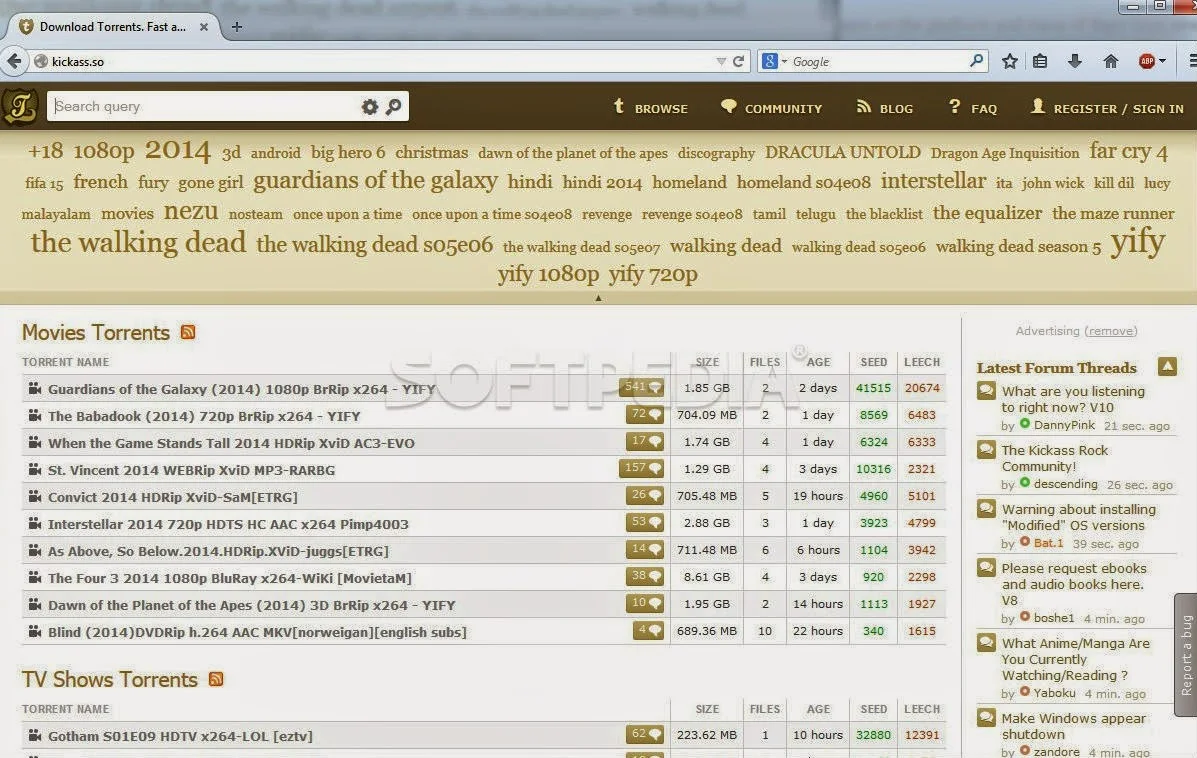
Task: Bookmark this page with star icon
Action: click(x=1009, y=61)
